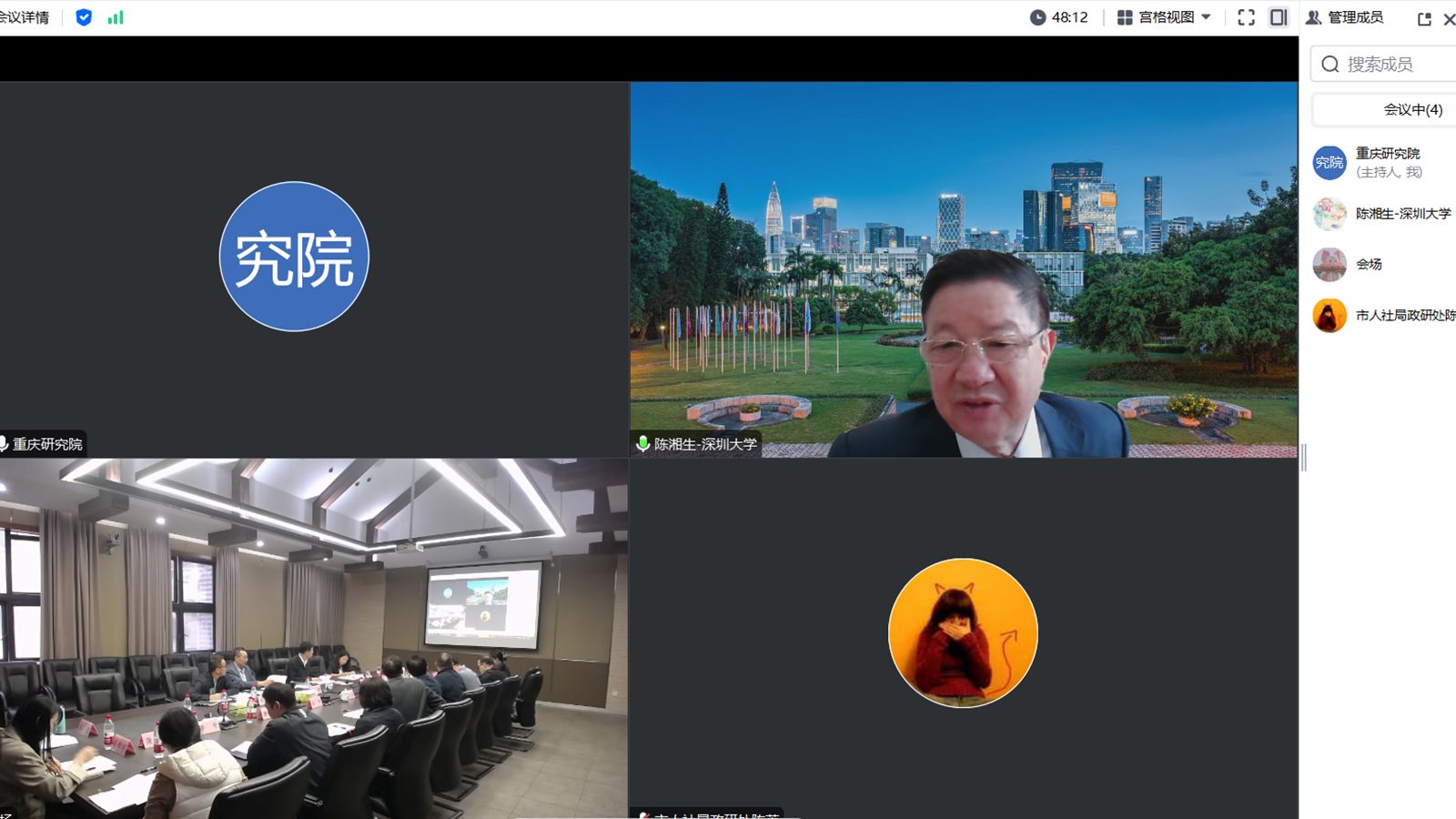Close the 管理成员 panel
This screenshot has height=819, width=1456.
pos(1449,19)
